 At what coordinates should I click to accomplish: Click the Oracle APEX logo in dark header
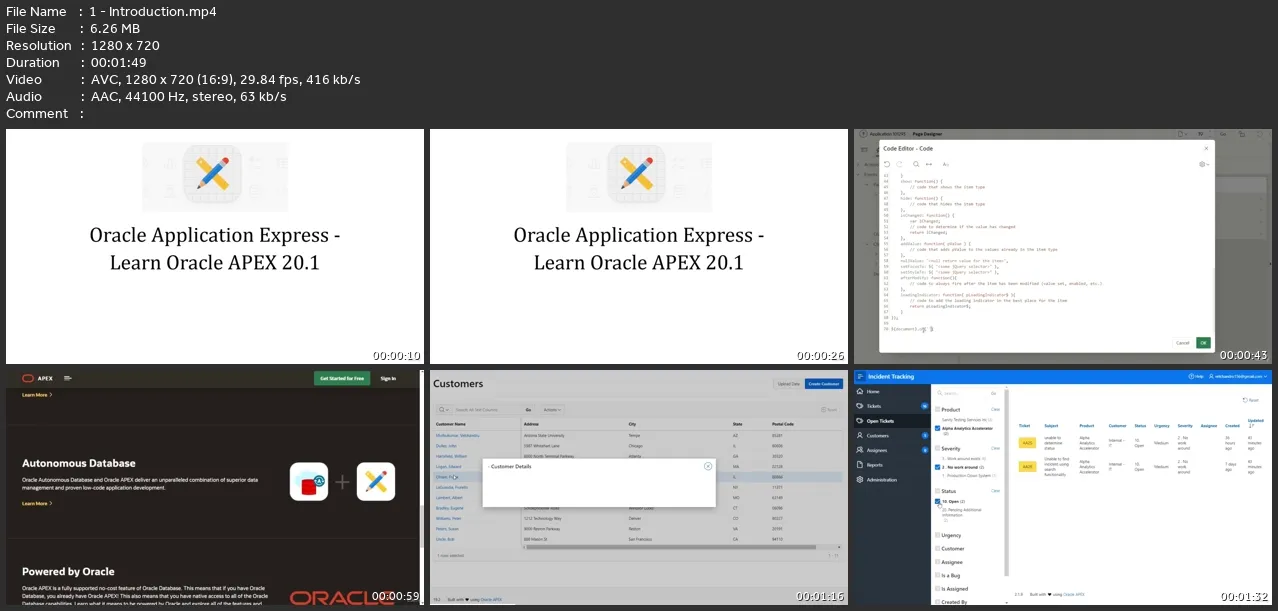(x=39, y=378)
